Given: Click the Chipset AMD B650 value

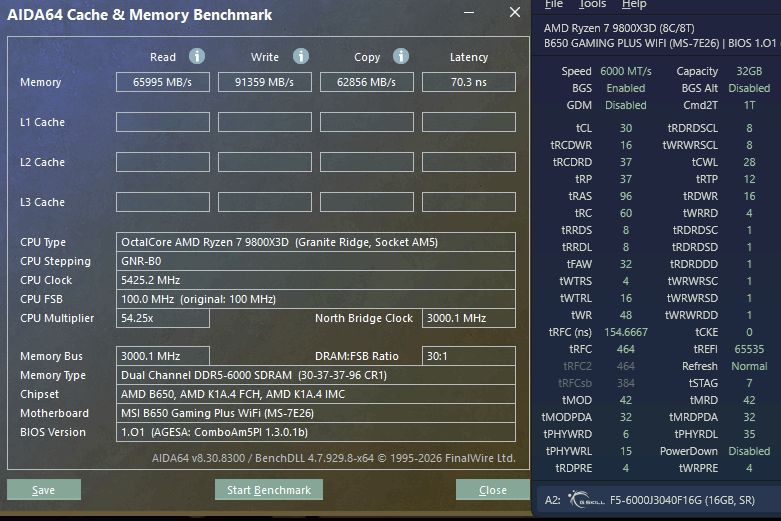Looking at the screenshot, I should pos(316,394).
